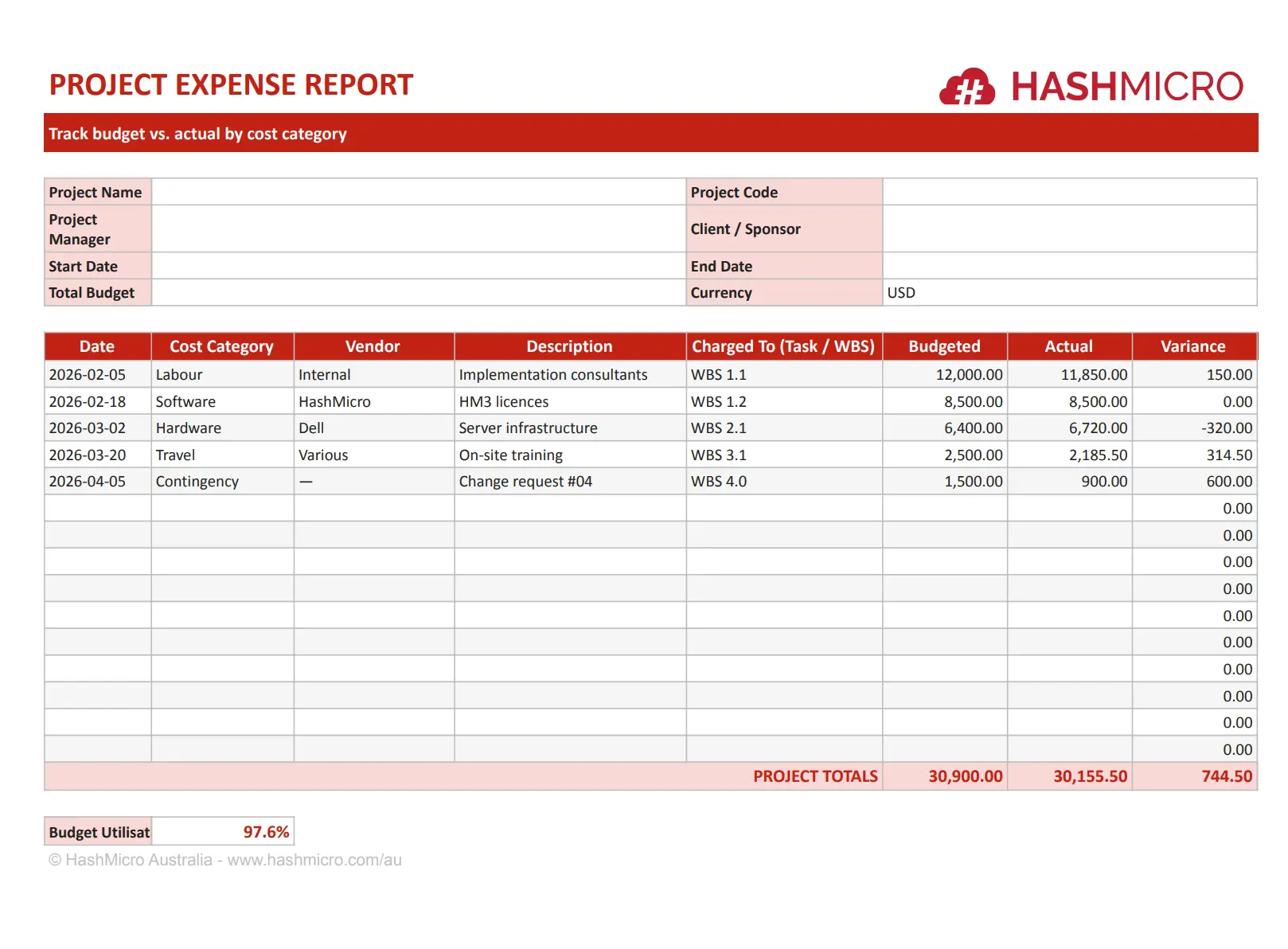Click the Project Code empty field
This screenshot has width=1288, height=949.
tap(1069, 192)
